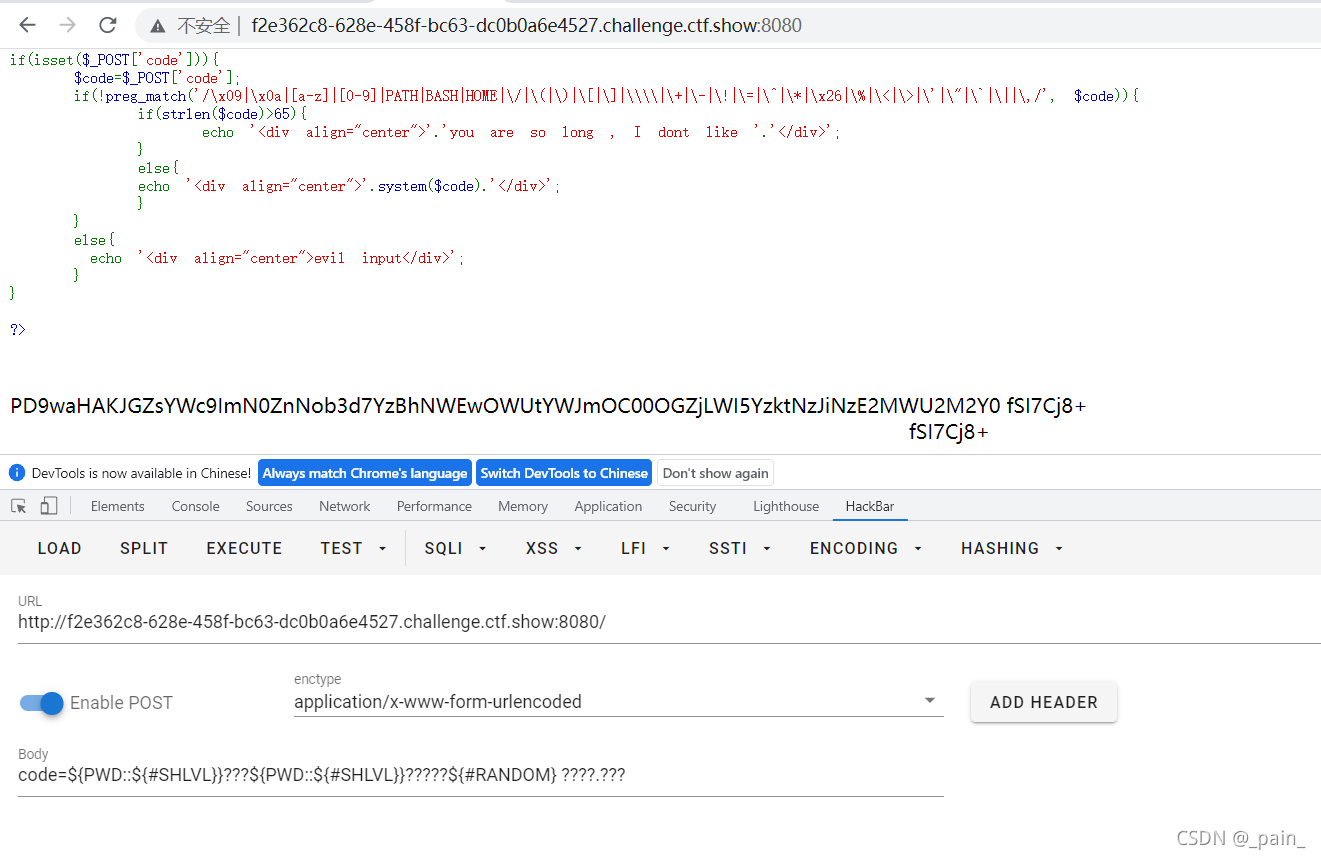This screenshot has height=859, width=1321.
Task: Expand the SSTI dropdown menu
Action: pos(740,548)
